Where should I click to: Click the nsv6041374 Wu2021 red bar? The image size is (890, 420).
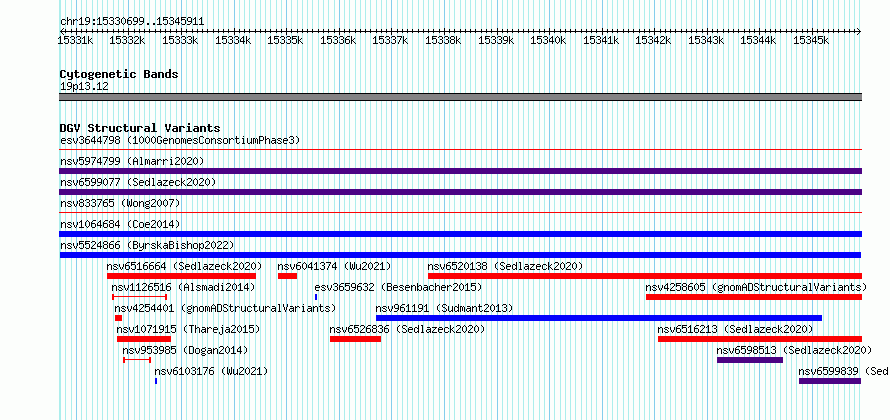287,276
